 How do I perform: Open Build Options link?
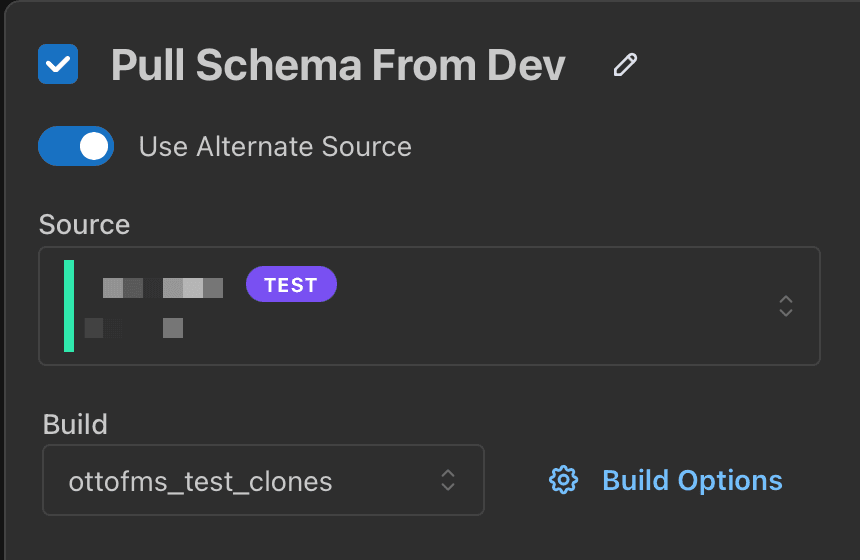click(x=692, y=480)
